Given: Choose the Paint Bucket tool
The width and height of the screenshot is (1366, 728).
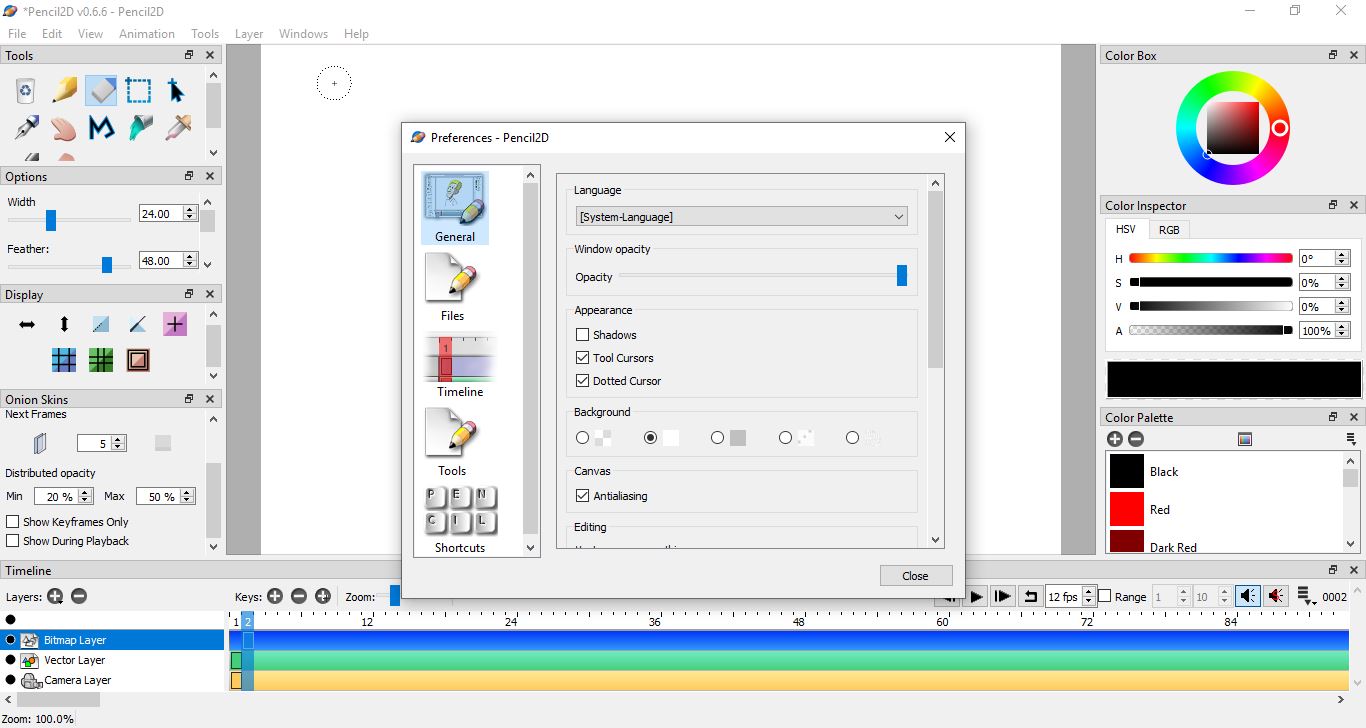Looking at the screenshot, I should tap(139, 128).
